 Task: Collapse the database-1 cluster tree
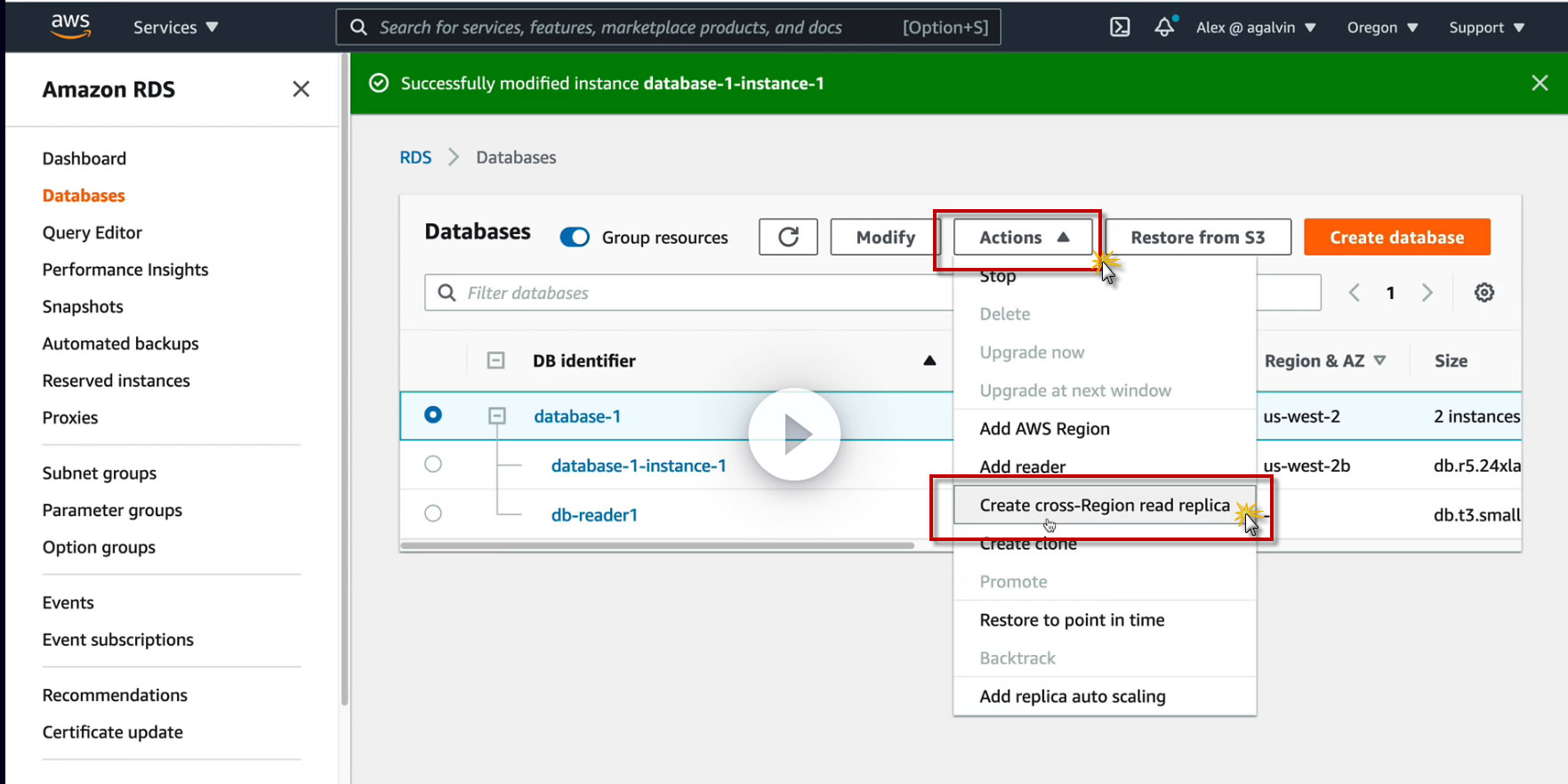[x=497, y=416]
